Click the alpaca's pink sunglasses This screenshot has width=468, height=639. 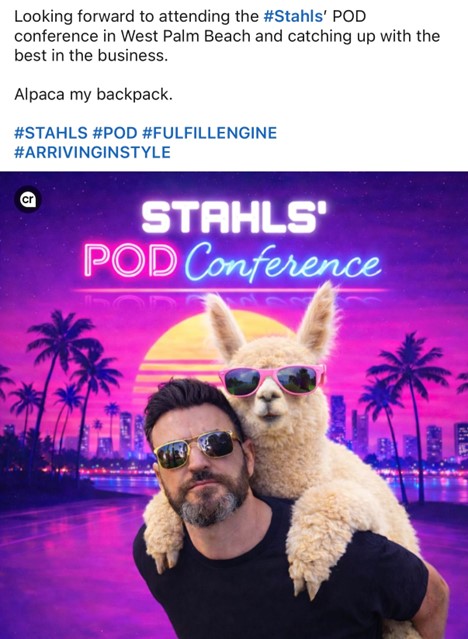point(273,380)
